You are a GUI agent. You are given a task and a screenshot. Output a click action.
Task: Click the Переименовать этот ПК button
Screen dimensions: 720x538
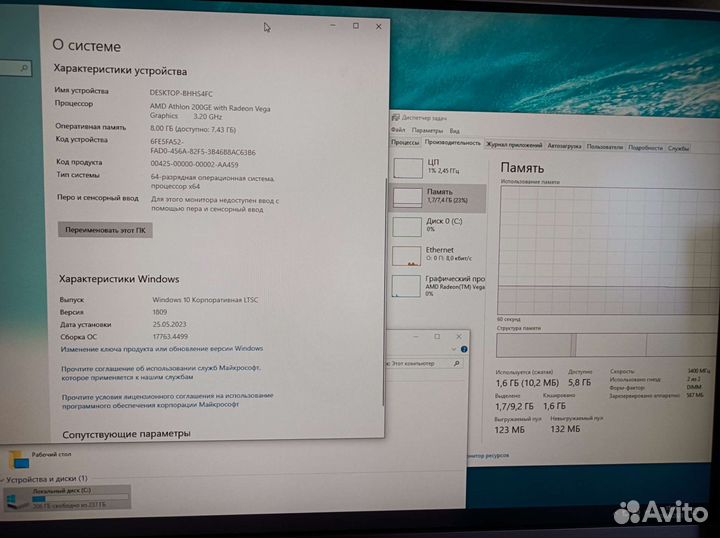pos(105,230)
